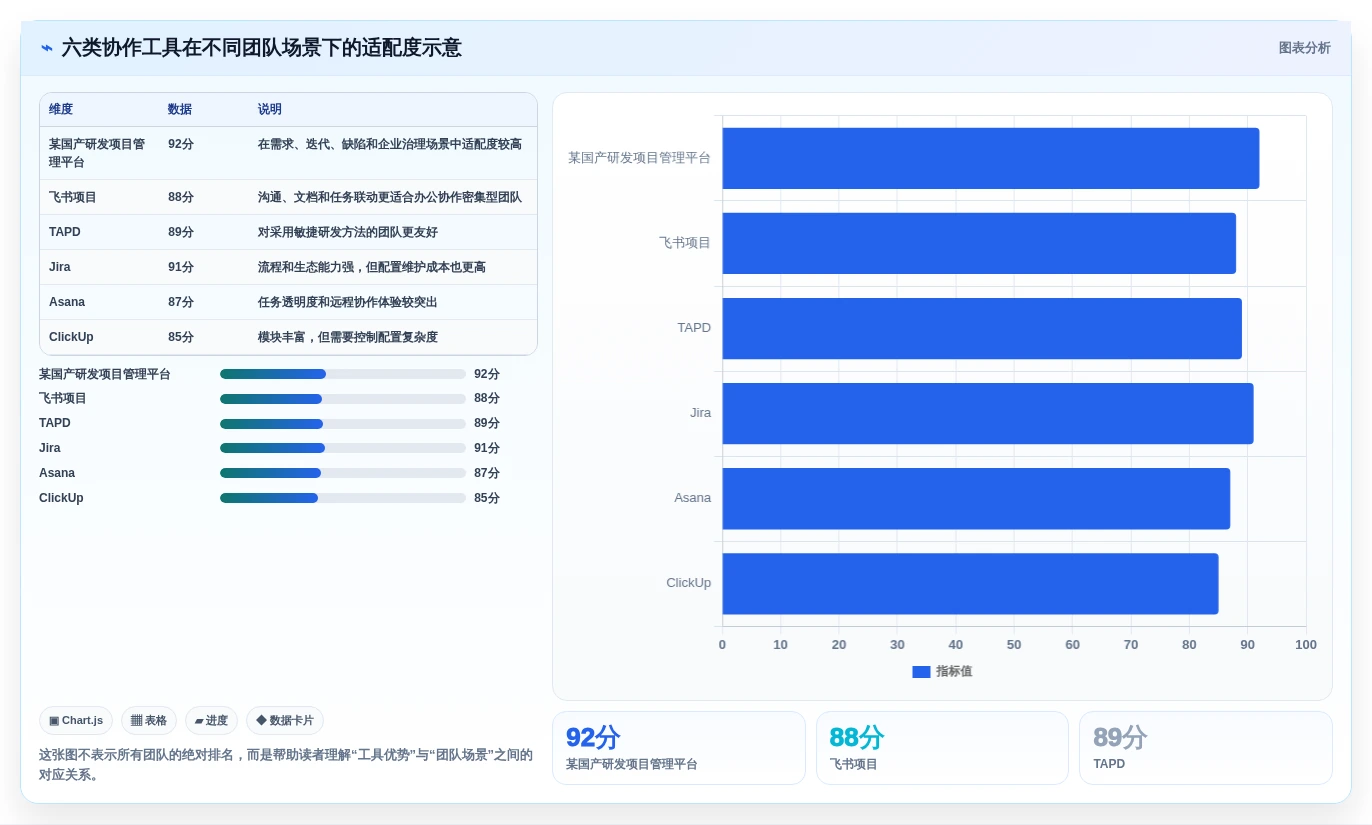Click the lightning icon beside the title
The width and height of the screenshot is (1372, 825).
[47, 48]
